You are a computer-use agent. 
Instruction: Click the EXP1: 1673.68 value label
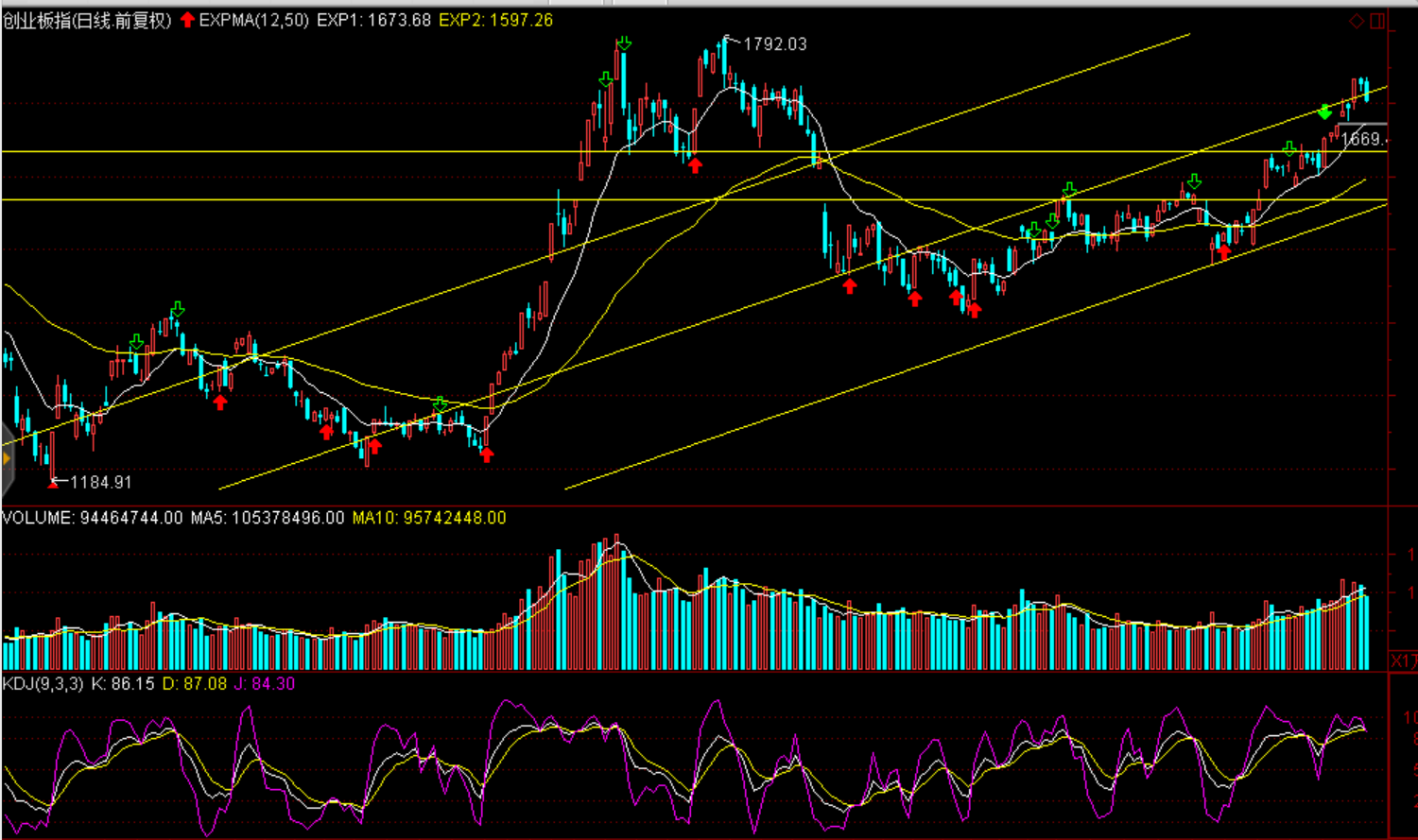point(373,20)
